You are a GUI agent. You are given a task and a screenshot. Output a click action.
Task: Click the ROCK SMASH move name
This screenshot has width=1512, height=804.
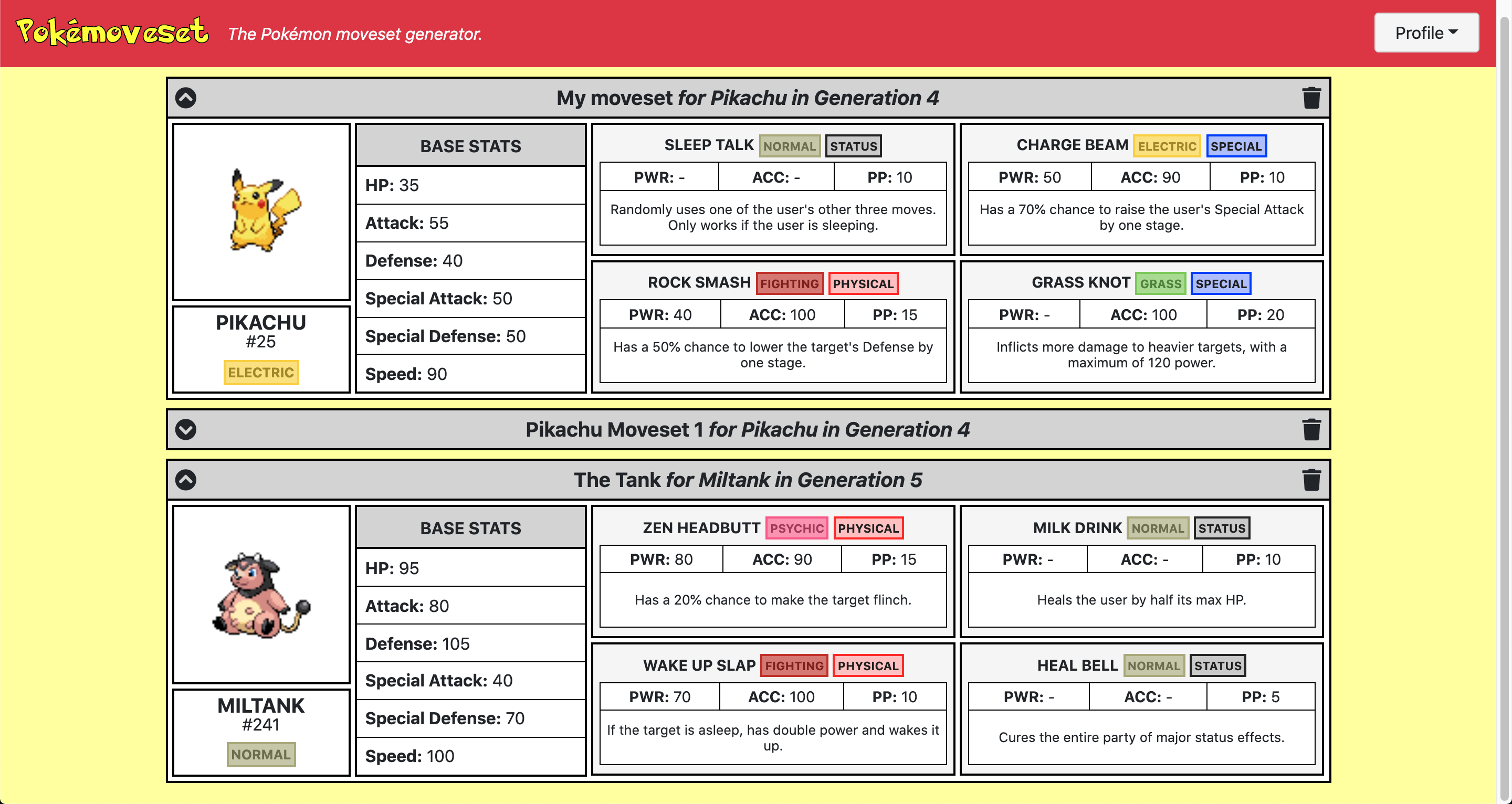coord(699,282)
